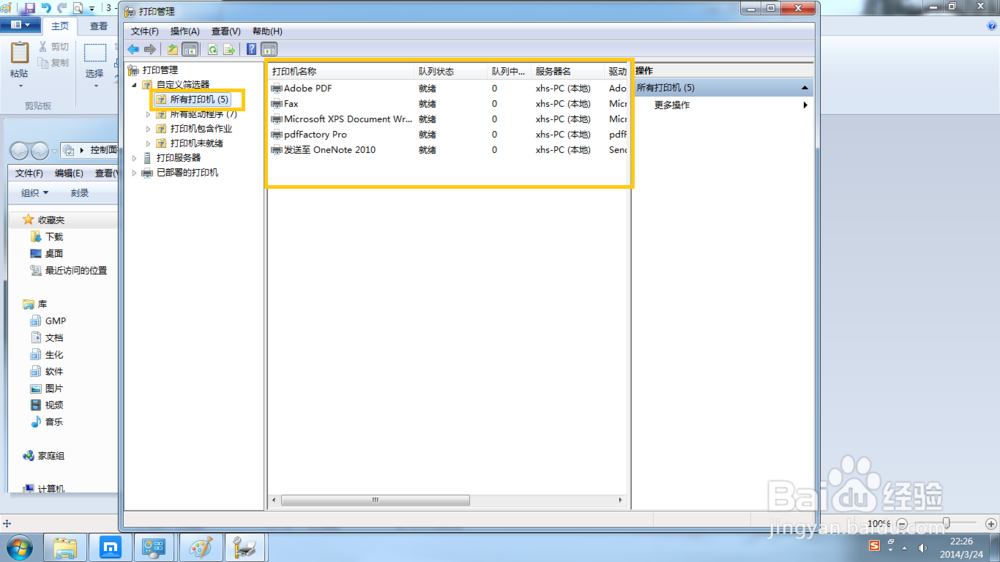This screenshot has height=562, width=1000.
Task: Open Windows Explorer from the taskbar
Action: 65,548
